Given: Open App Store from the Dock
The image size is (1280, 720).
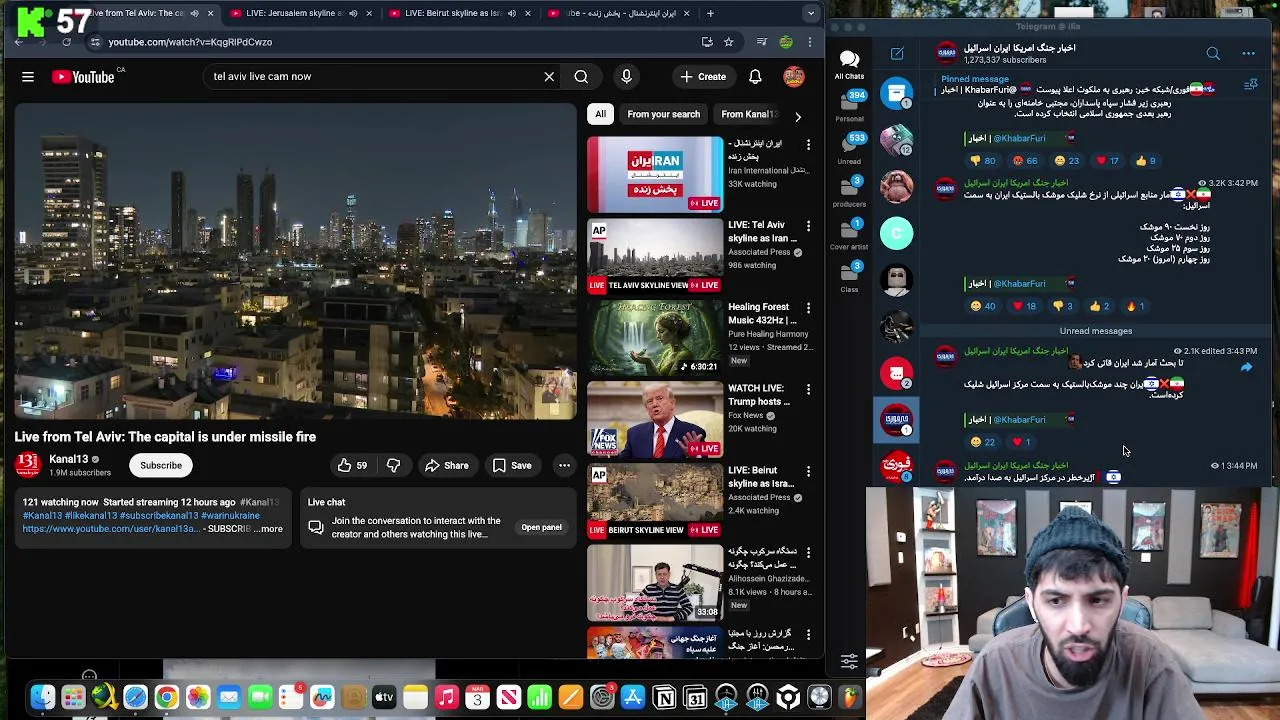Looking at the screenshot, I should tap(633, 697).
